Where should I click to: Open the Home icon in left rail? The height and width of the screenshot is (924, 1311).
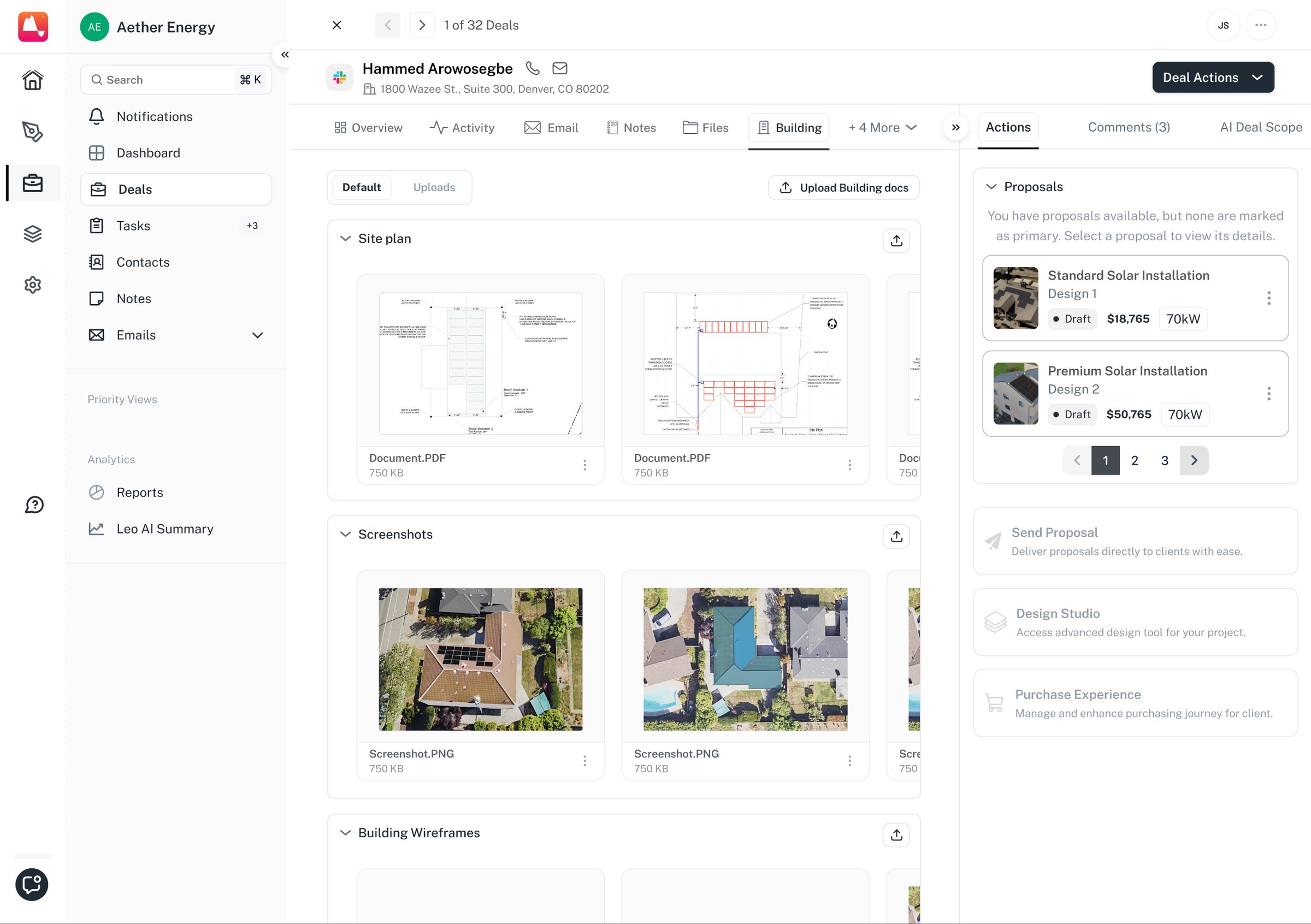[33, 80]
